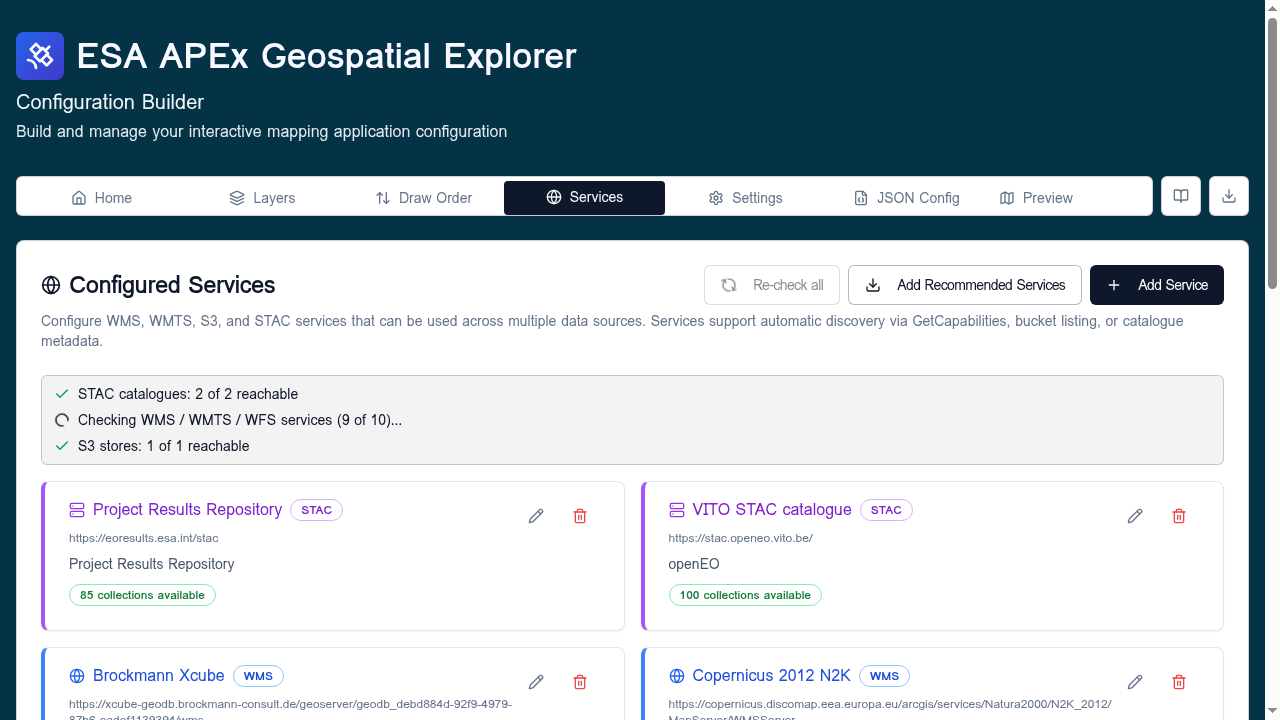Click the https://eoresults.esa.int/stac URL text
Image resolution: width=1280 pixels, height=720 pixels.
coord(144,538)
